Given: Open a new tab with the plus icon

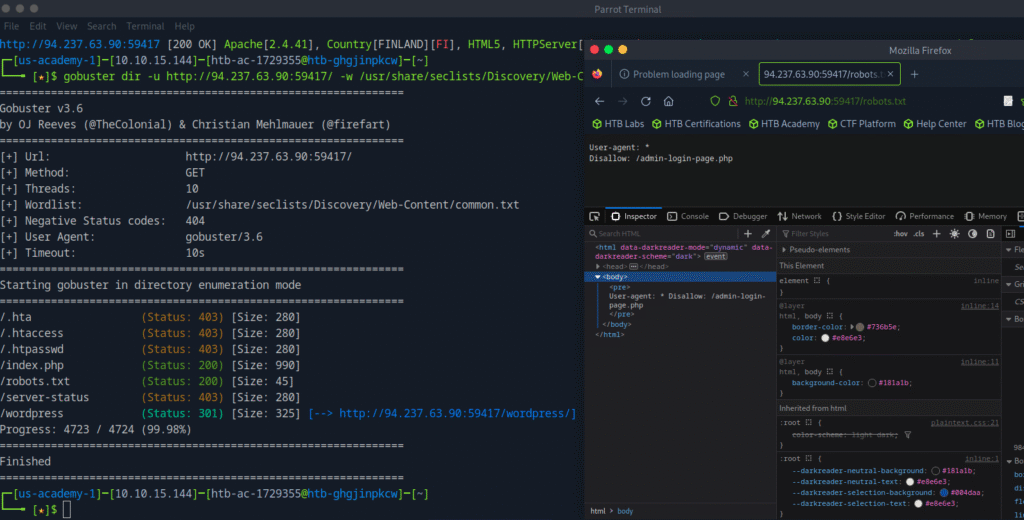Looking at the screenshot, I should (x=916, y=74).
